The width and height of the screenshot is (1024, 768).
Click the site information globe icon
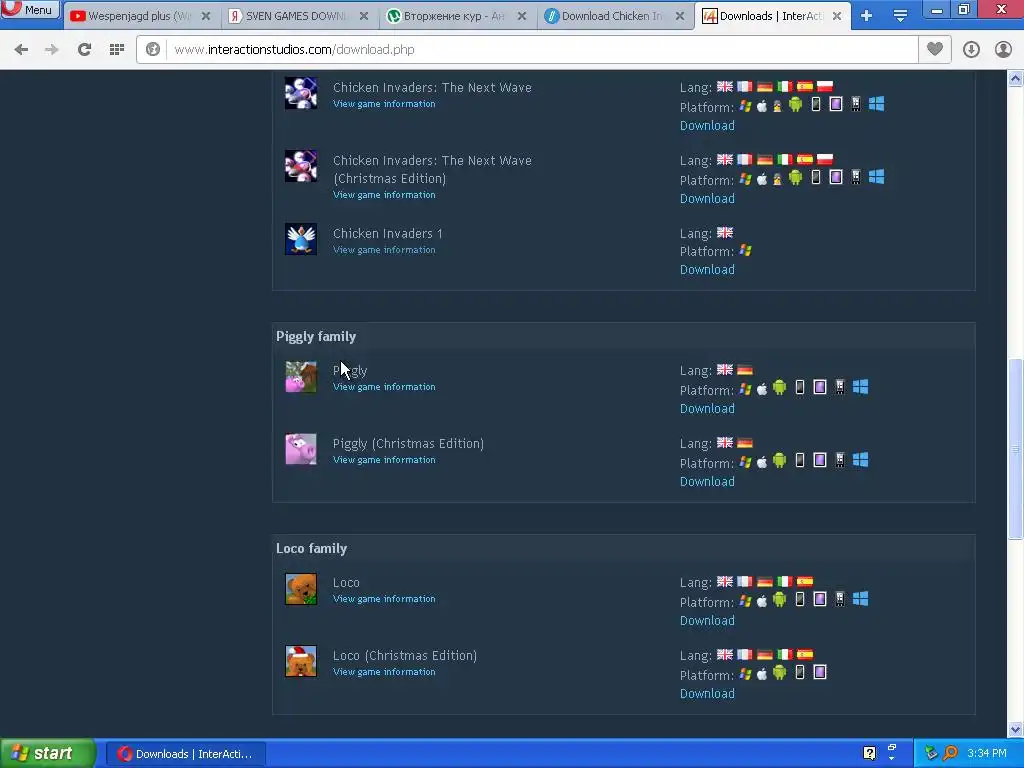153,50
